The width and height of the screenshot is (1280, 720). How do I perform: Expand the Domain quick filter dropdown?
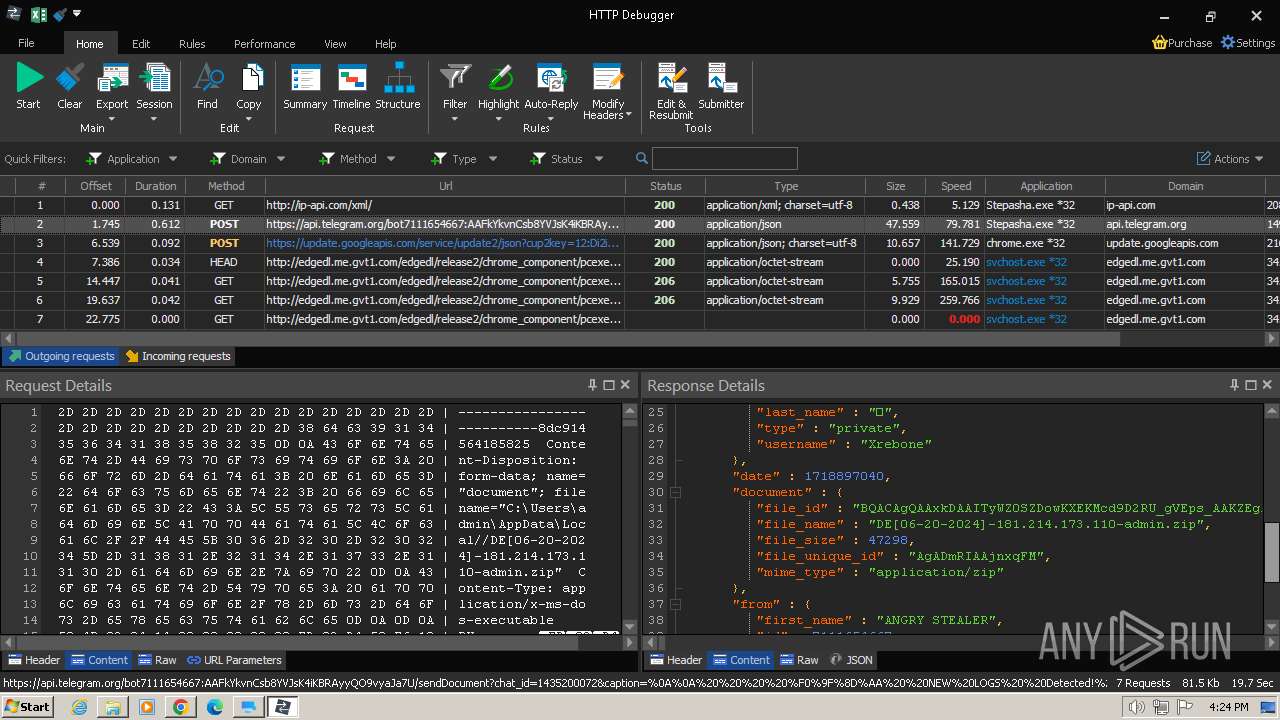pyautogui.click(x=281, y=159)
